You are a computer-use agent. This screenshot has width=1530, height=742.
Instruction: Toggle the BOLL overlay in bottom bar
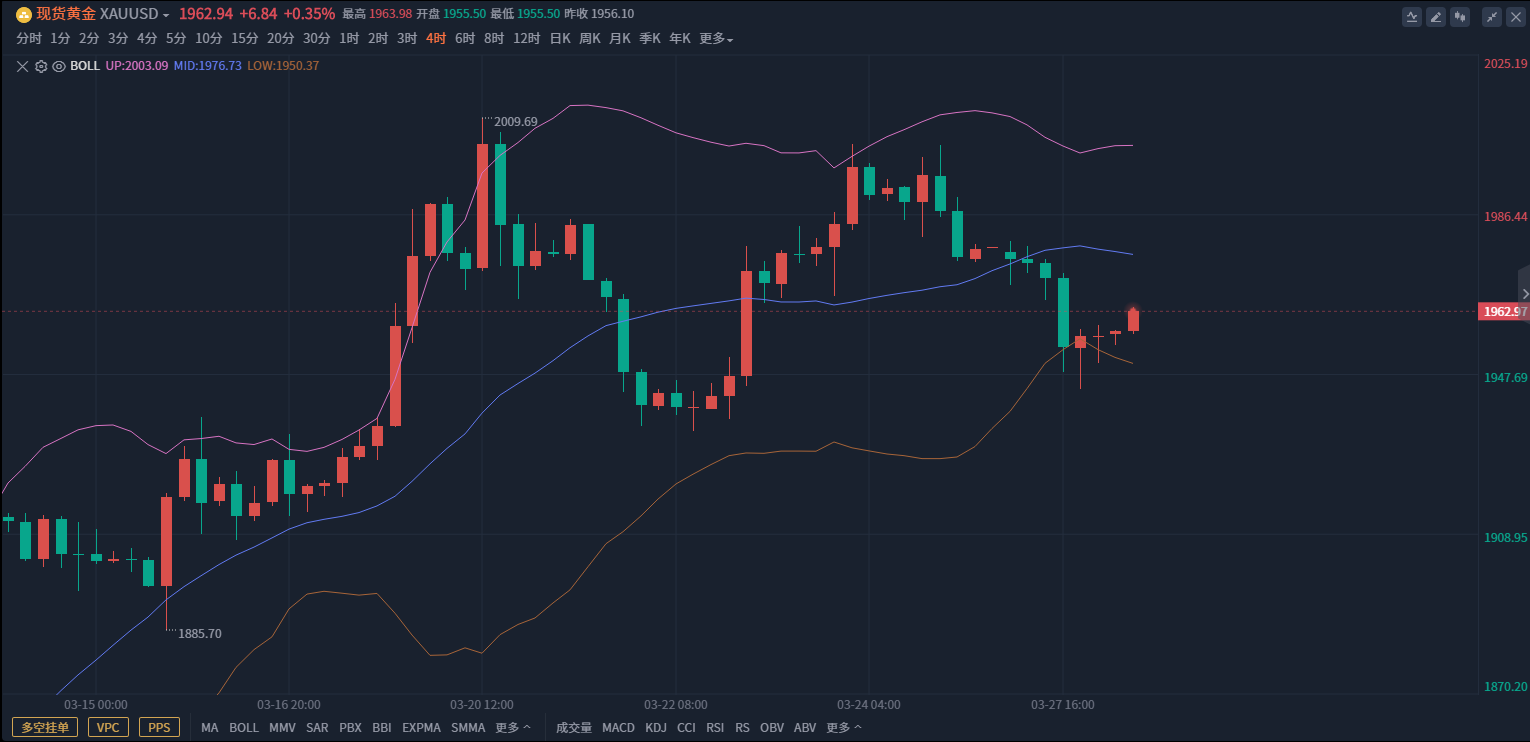pyautogui.click(x=244, y=728)
